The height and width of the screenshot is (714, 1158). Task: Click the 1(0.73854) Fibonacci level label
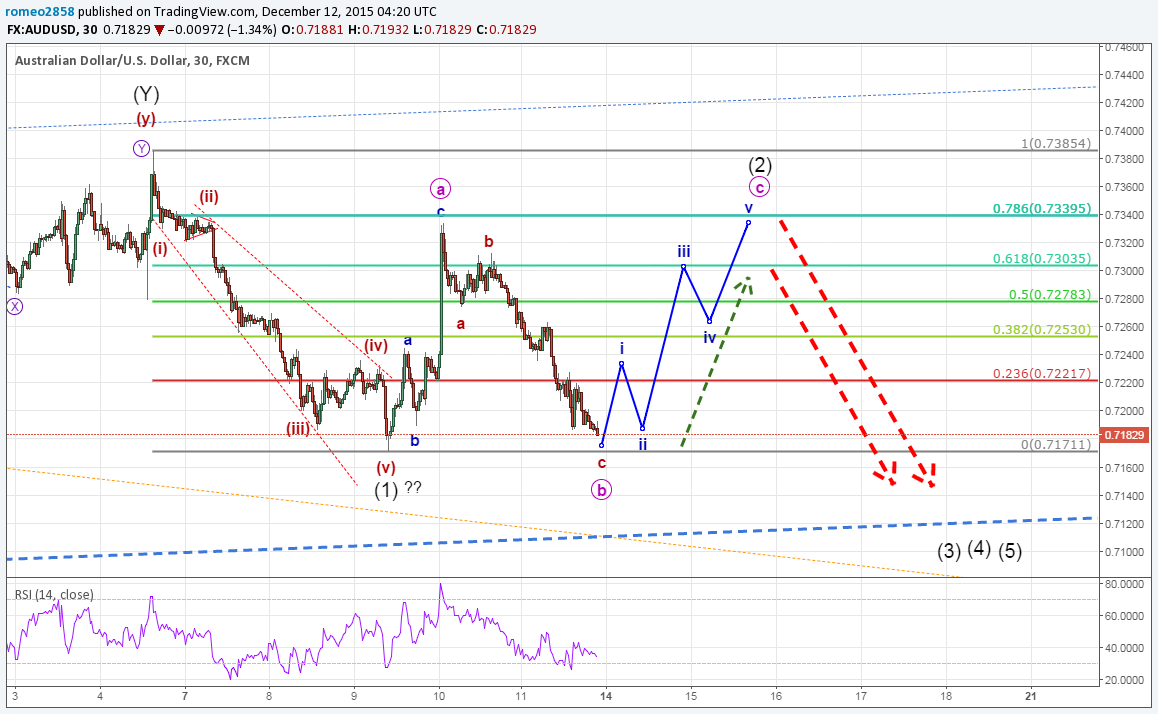1056,143
